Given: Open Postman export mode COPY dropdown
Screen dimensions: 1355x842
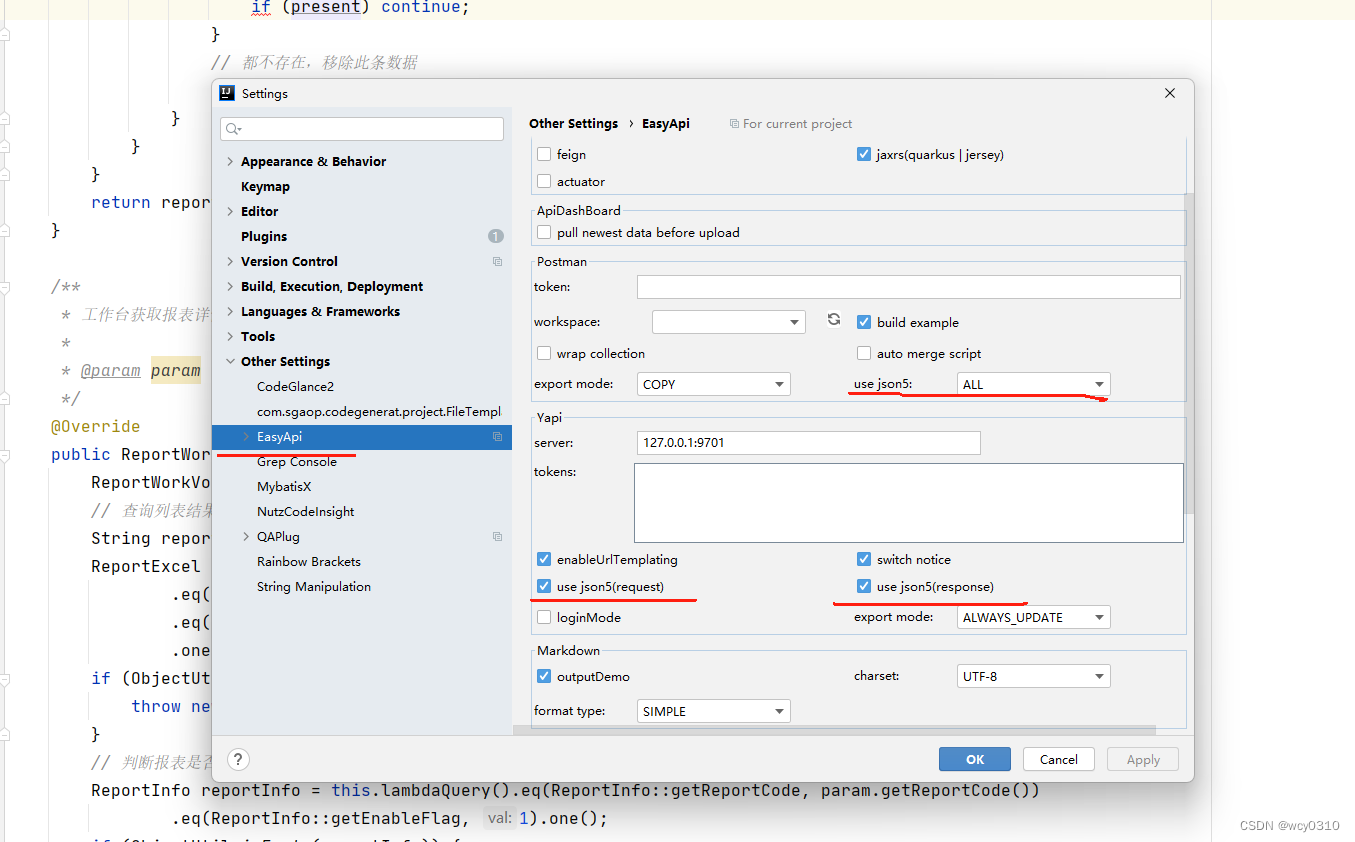Looking at the screenshot, I should click(714, 384).
